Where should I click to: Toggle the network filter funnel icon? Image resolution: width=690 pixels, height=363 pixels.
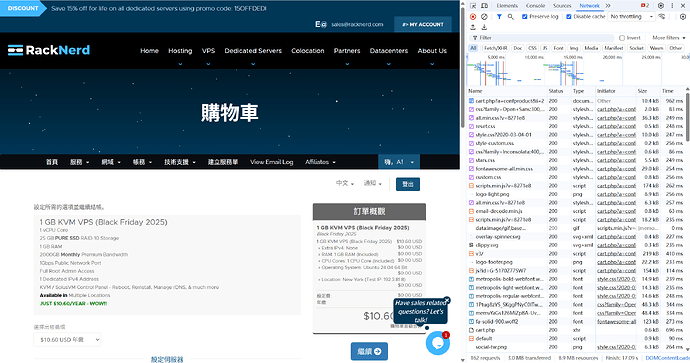tap(499, 17)
